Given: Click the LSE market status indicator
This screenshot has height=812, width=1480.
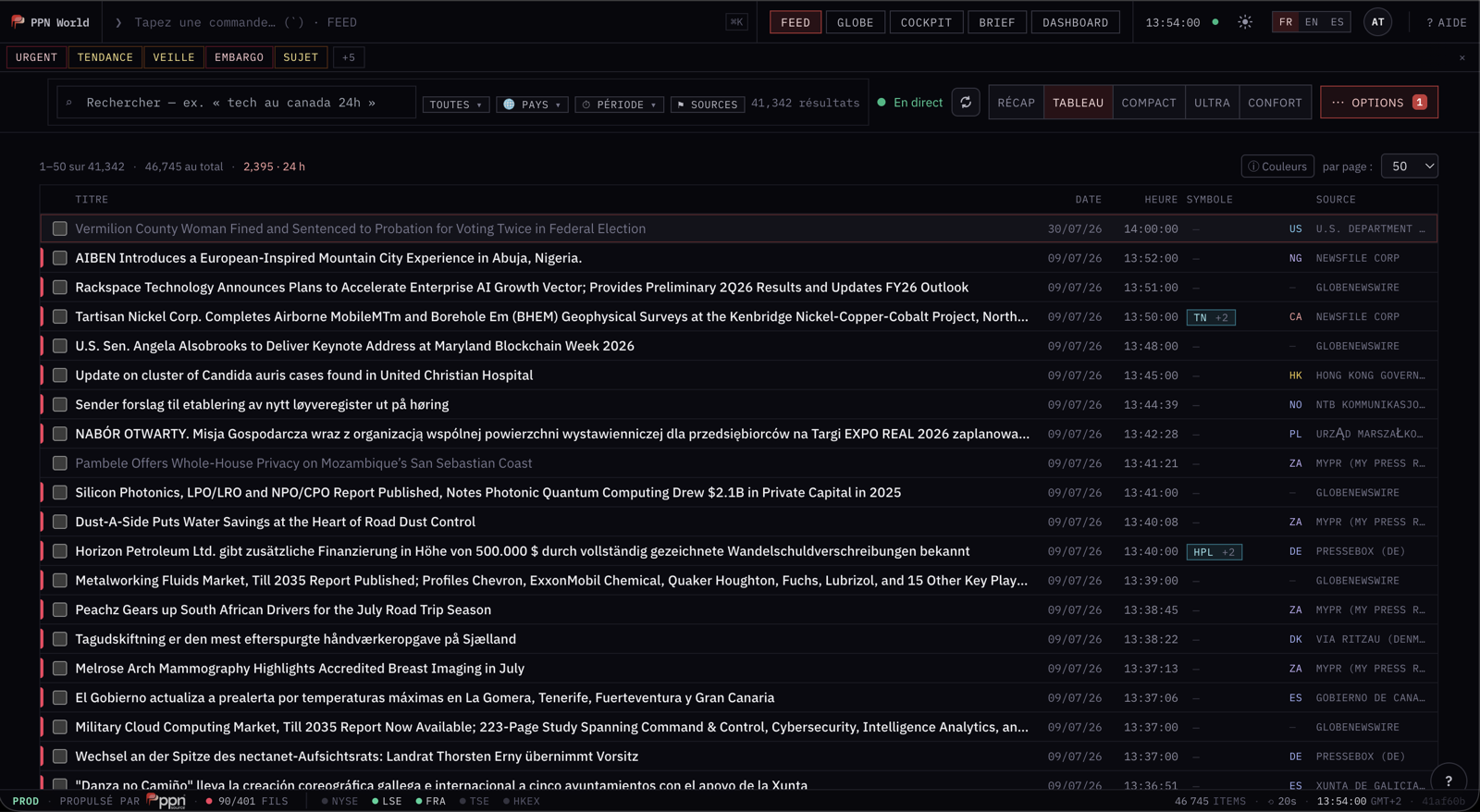Looking at the screenshot, I should pyautogui.click(x=387, y=801).
